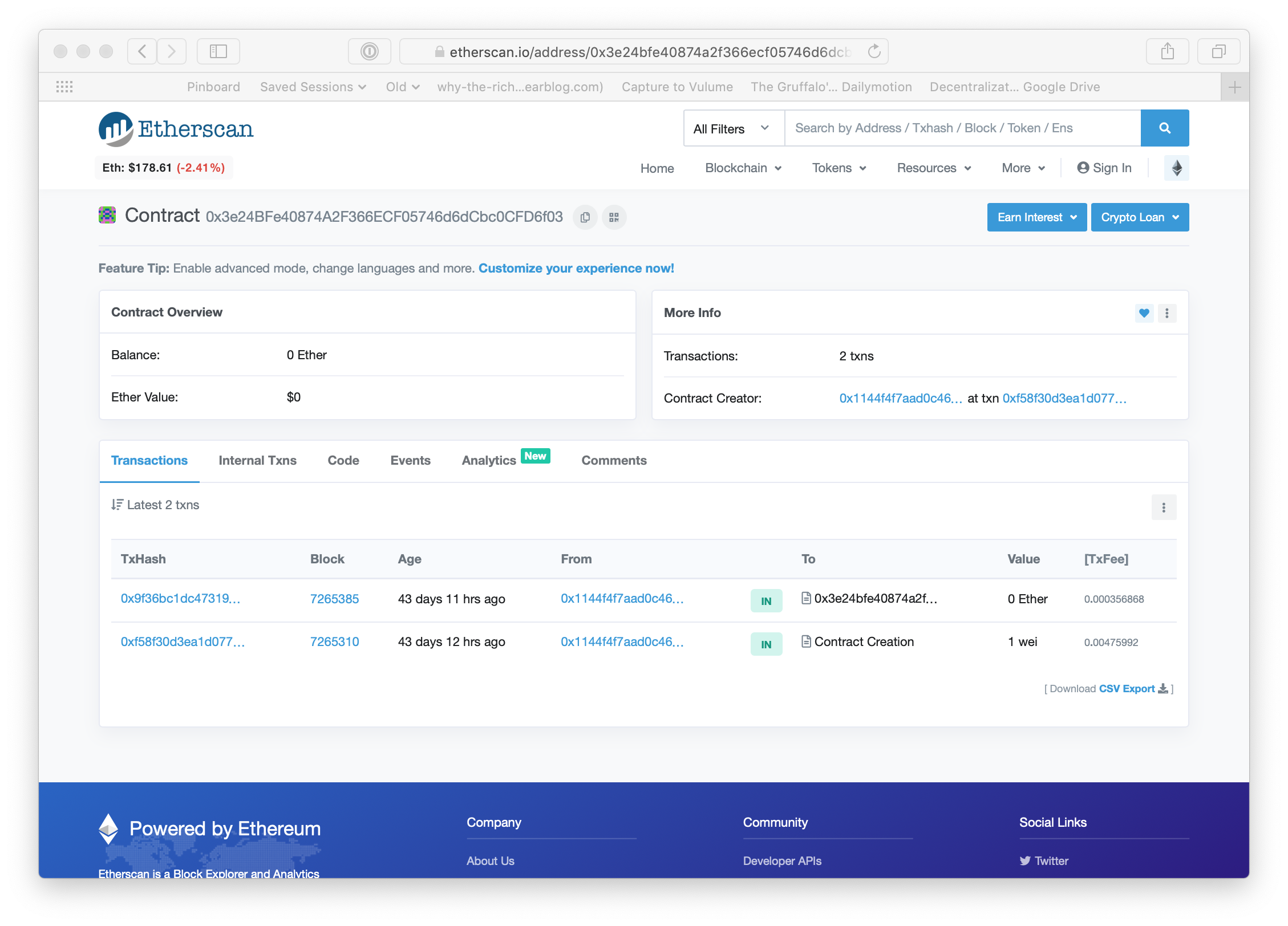The width and height of the screenshot is (1288, 926).
Task: Click the Contract Creation To entry
Action: (864, 642)
